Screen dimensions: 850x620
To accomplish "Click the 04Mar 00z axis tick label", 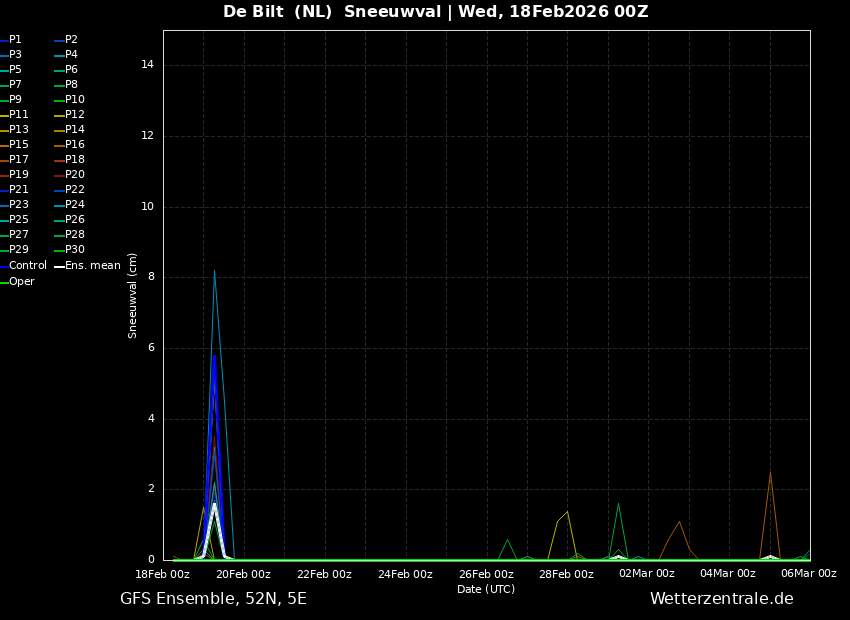I will tap(727, 574).
